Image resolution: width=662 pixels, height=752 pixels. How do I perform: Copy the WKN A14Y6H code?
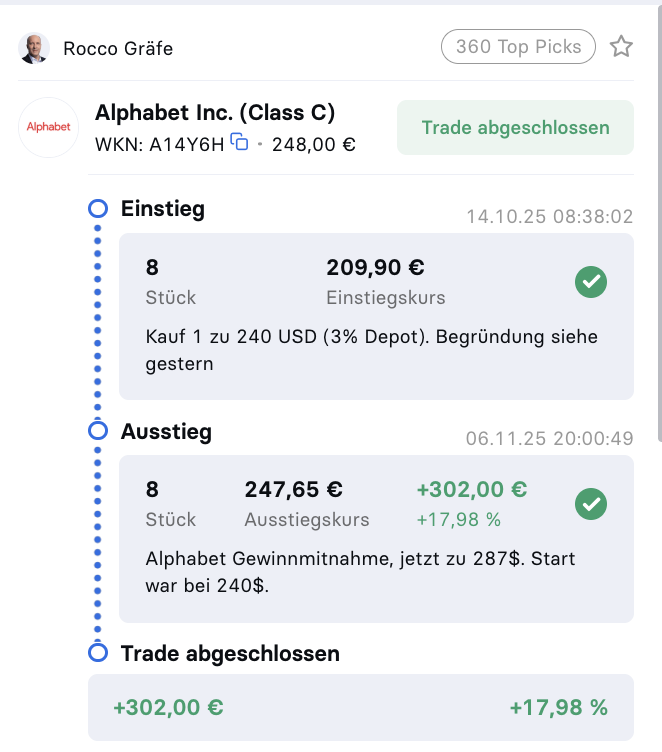pyautogui.click(x=239, y=142)
